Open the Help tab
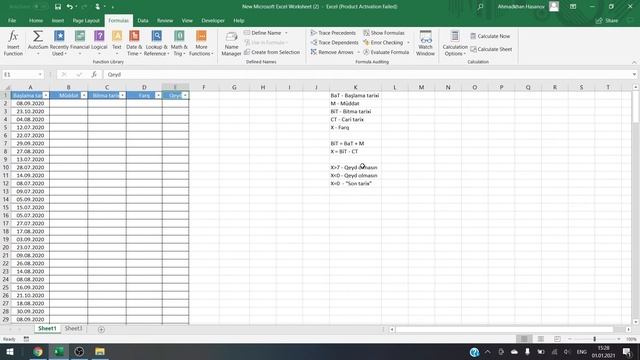Image resolution: width=640 pixels, height=360 pixels. [239, 20]
